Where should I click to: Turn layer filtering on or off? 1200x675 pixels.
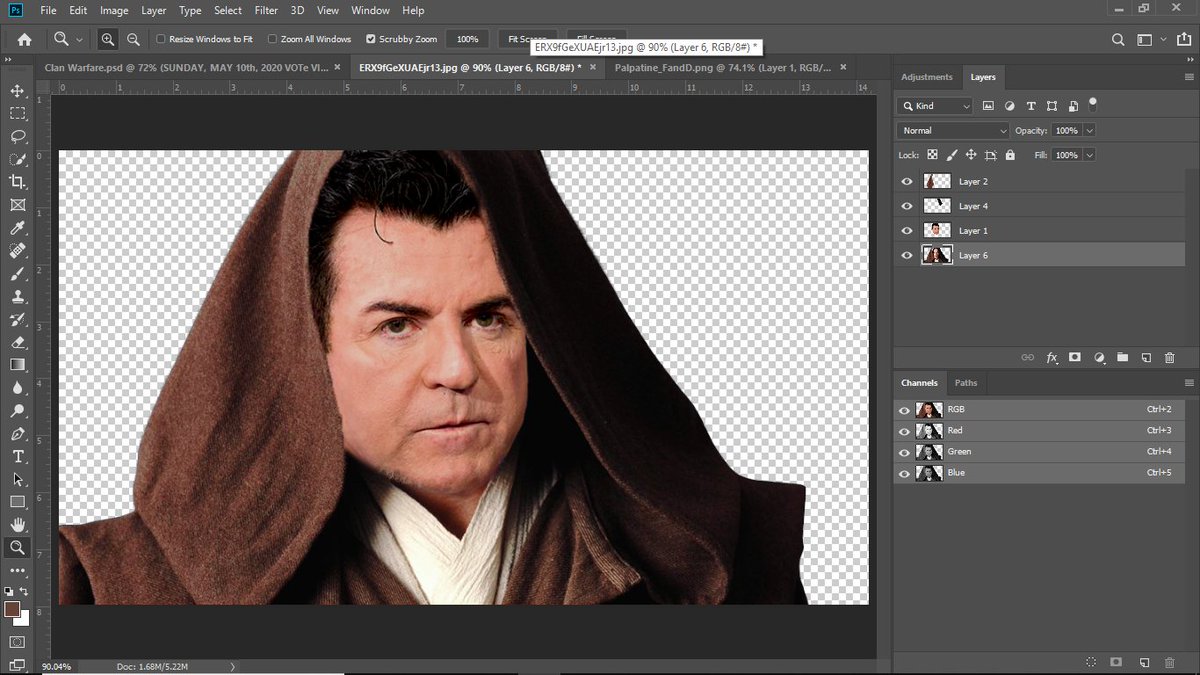pos(1093,102)
